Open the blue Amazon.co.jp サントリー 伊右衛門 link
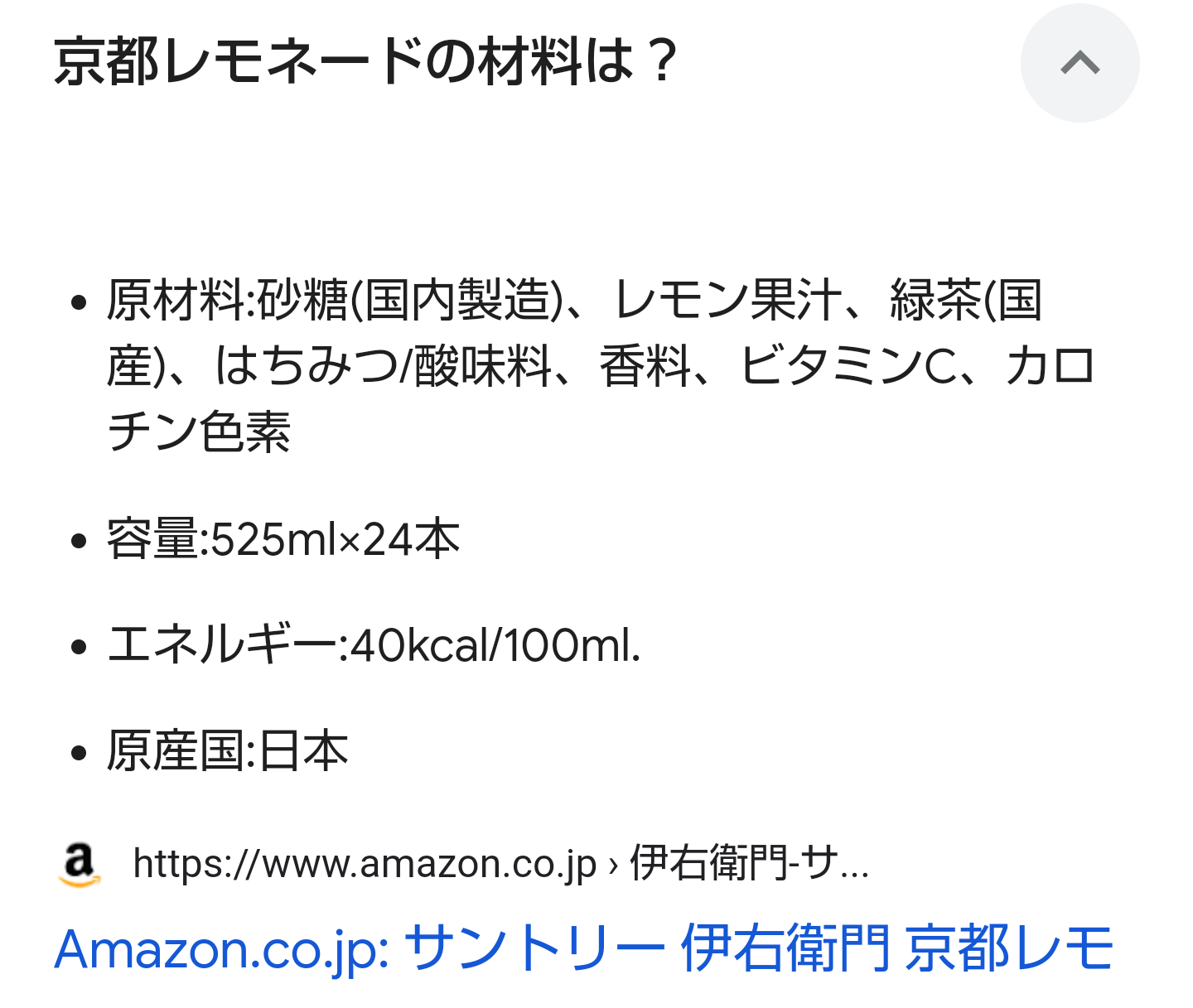 (584, 948)
